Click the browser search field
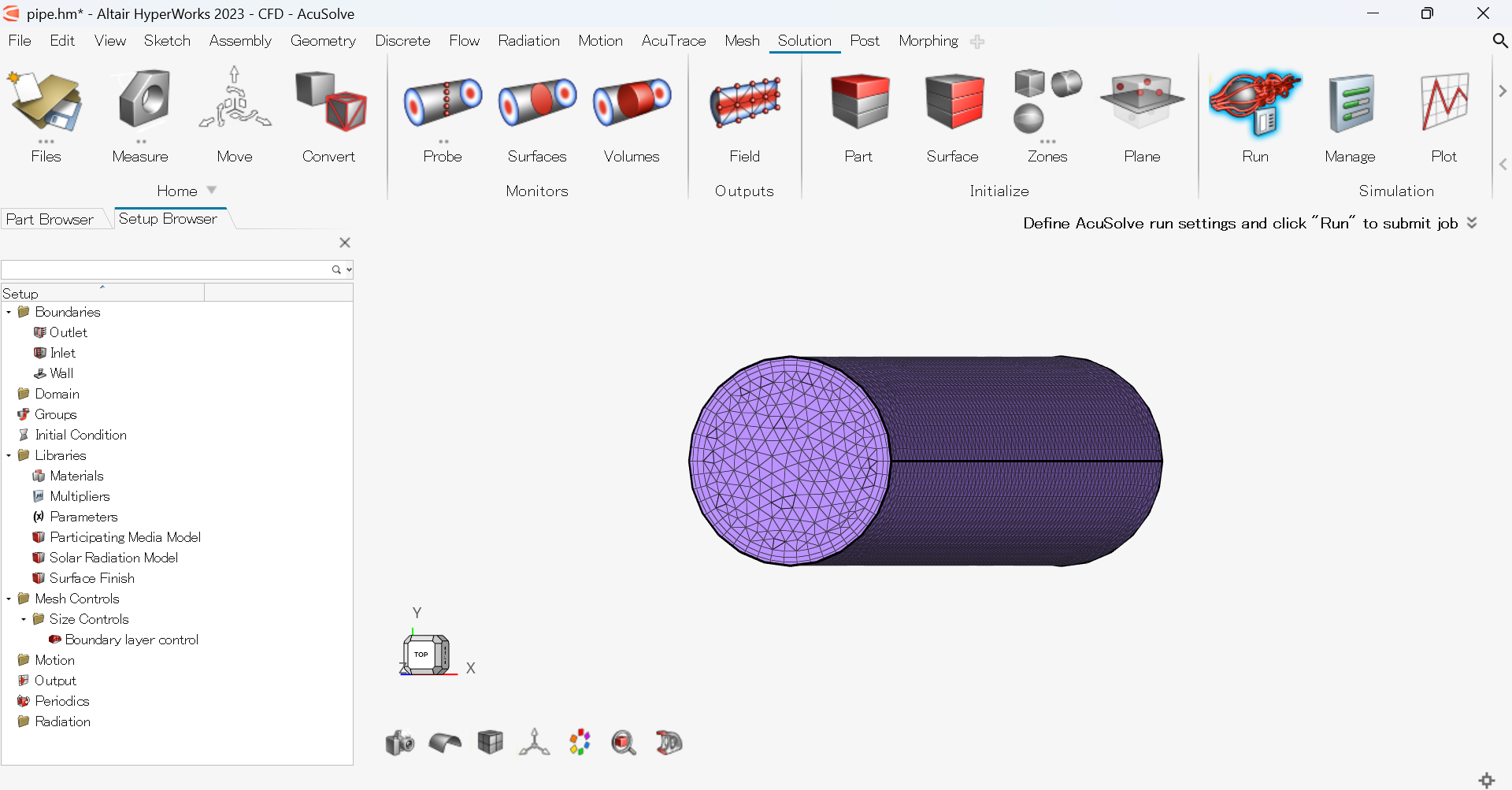This screenshot has height=790, width=1512. (x=167, y=269)
